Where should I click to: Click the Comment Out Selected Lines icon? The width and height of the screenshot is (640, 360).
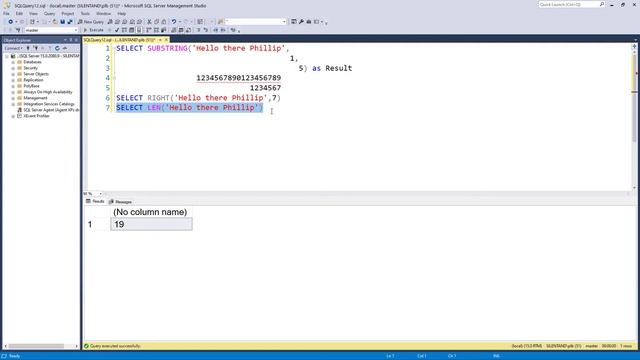coord(198,30)
